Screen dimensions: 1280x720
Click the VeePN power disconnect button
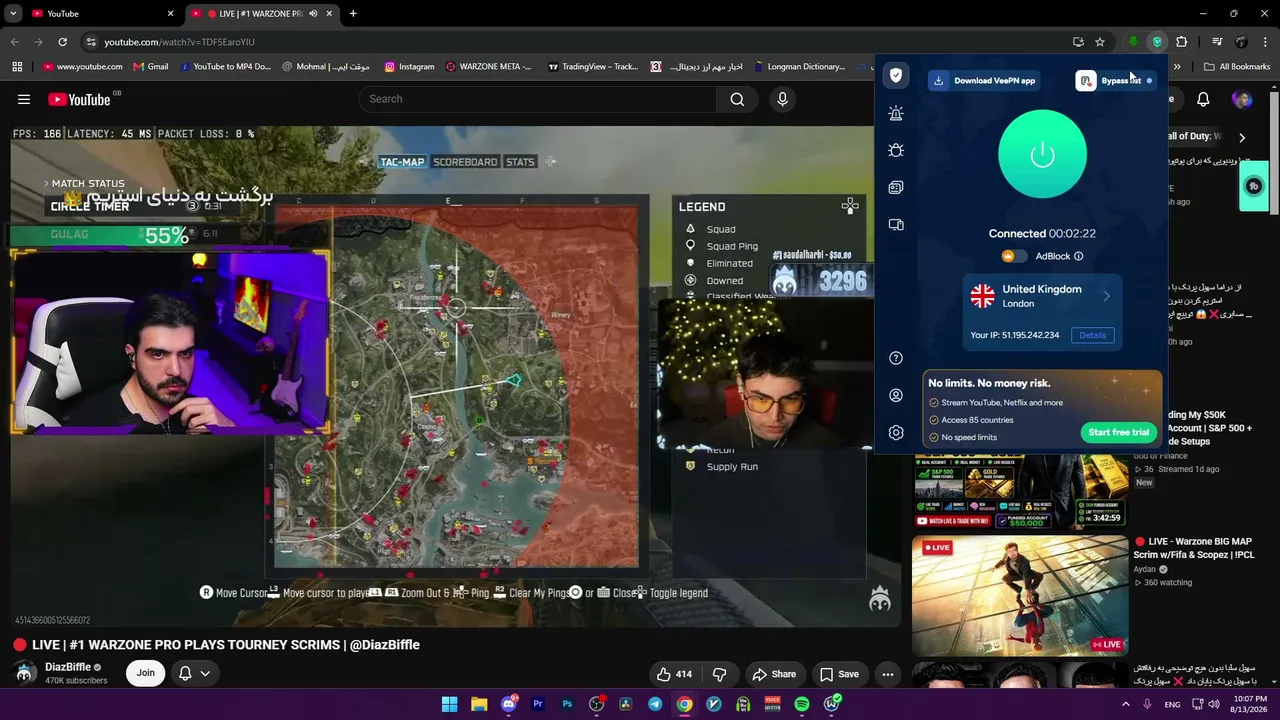(1042, 154)
